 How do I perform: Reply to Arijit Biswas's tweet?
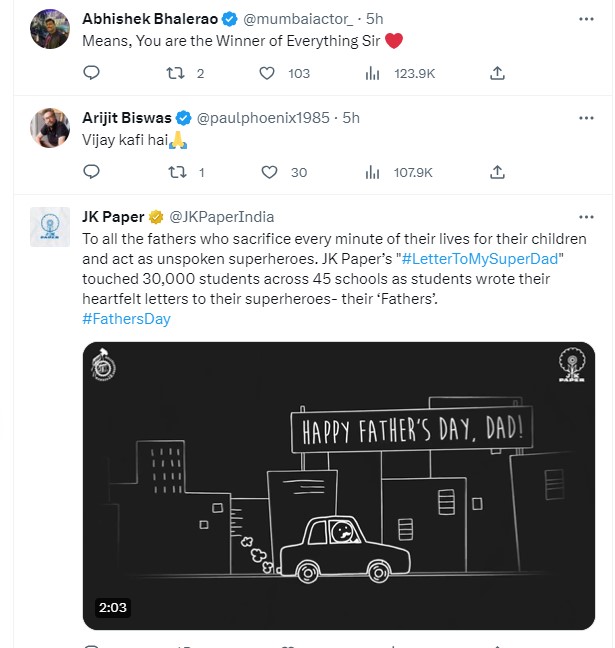pos(91,172)
